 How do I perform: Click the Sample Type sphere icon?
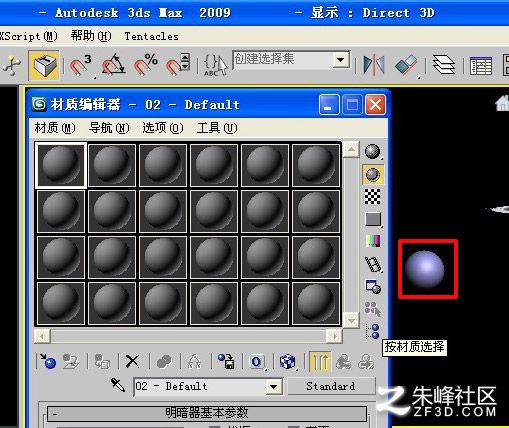[x=372, y=152]
